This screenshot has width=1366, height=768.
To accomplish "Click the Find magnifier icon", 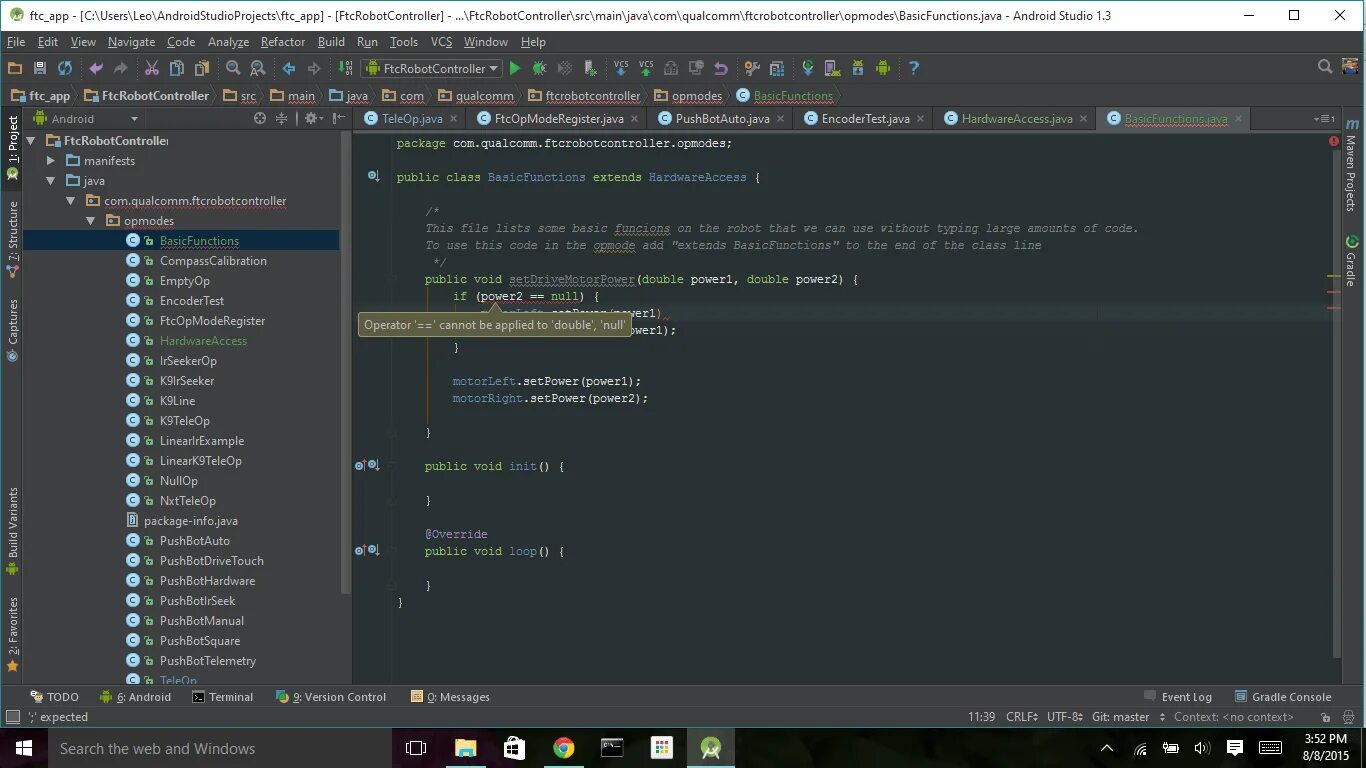I will click(x=233, y=68).
